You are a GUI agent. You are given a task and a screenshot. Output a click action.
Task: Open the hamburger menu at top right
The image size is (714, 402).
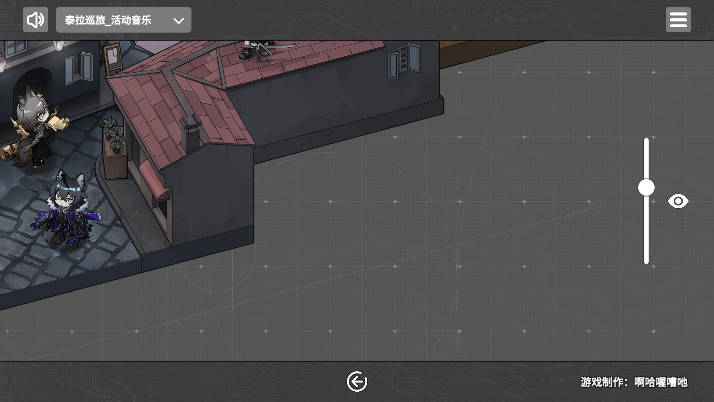click(x=678, y=20)
